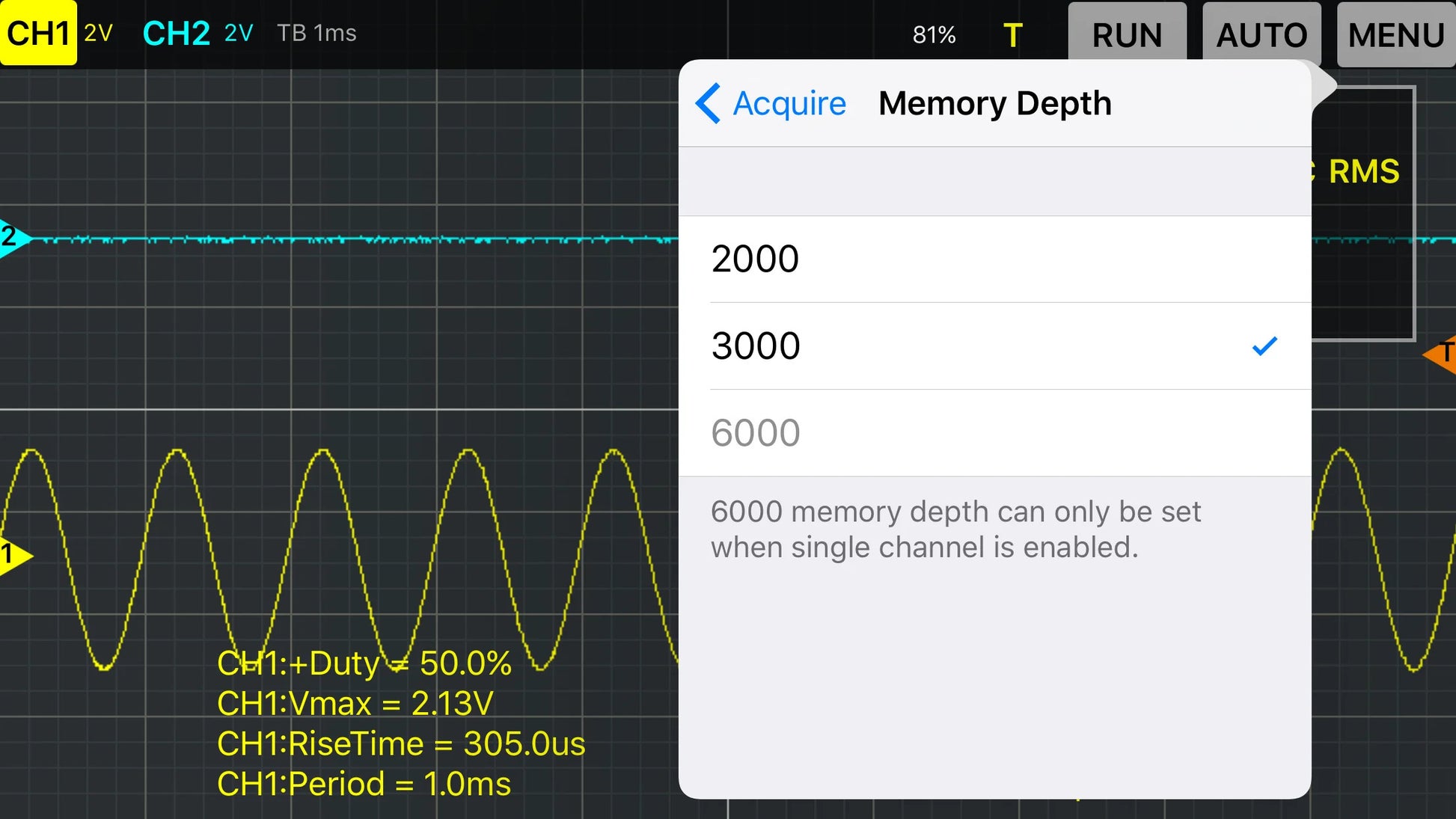
Task: Tap the CH1:Period measurement readout
Action: [364, 784]
